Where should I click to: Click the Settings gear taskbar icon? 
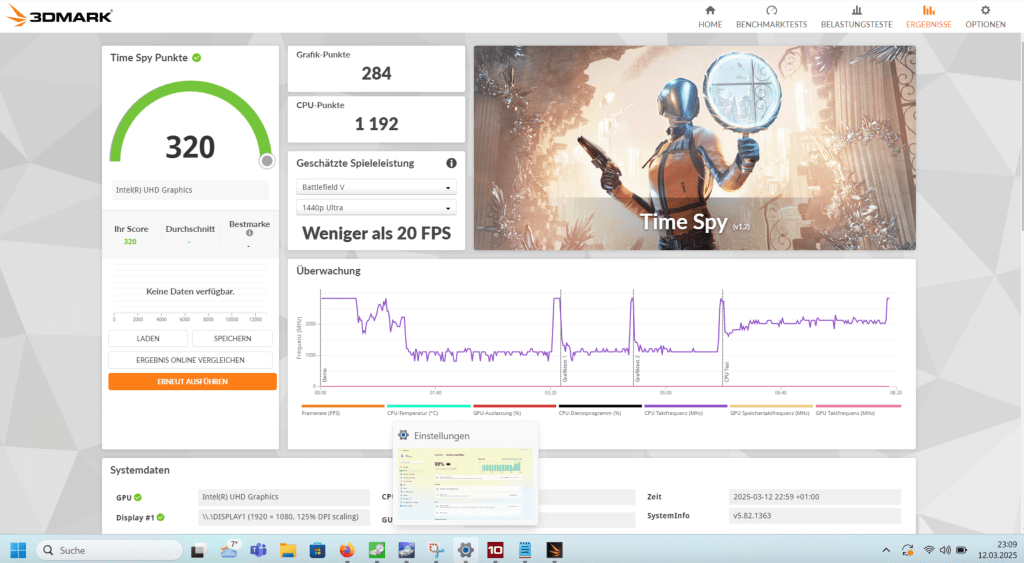tap(465, 550)
